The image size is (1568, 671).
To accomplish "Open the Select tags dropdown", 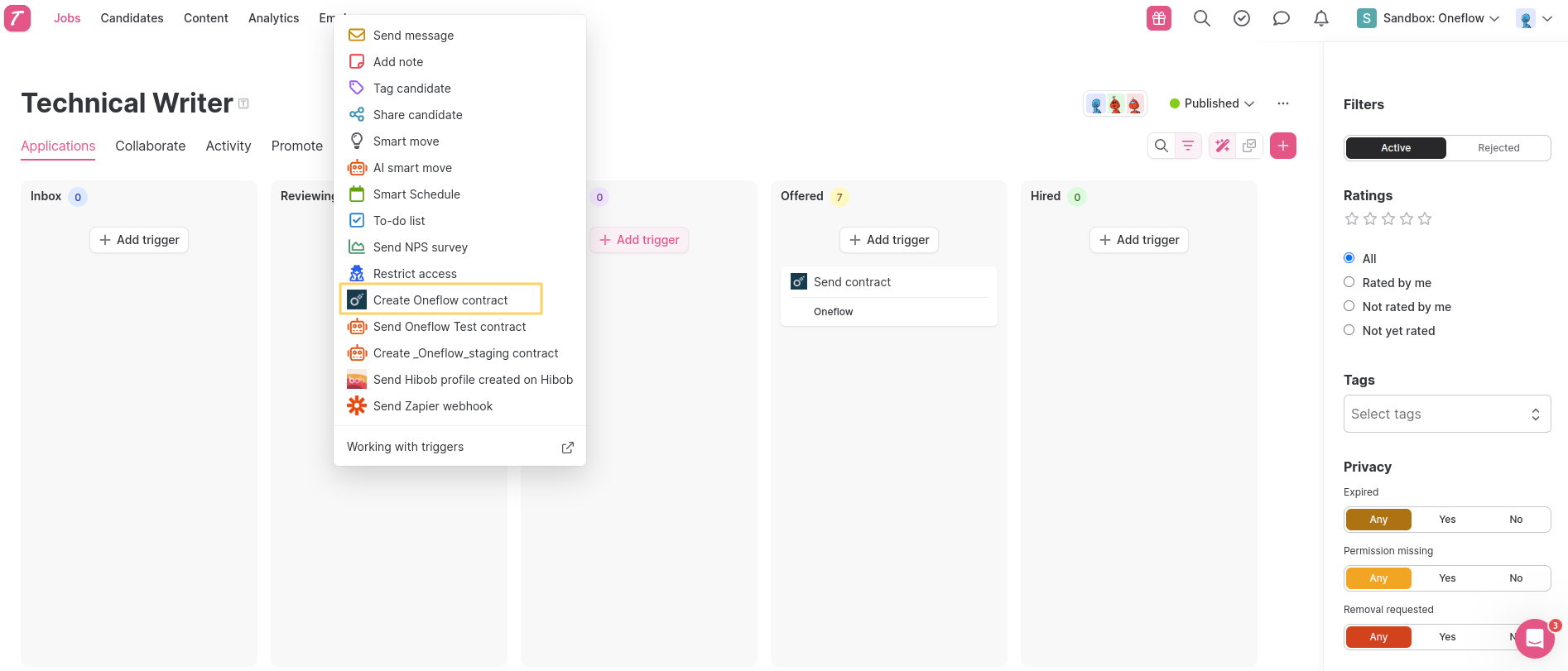I will (1447, 414).
